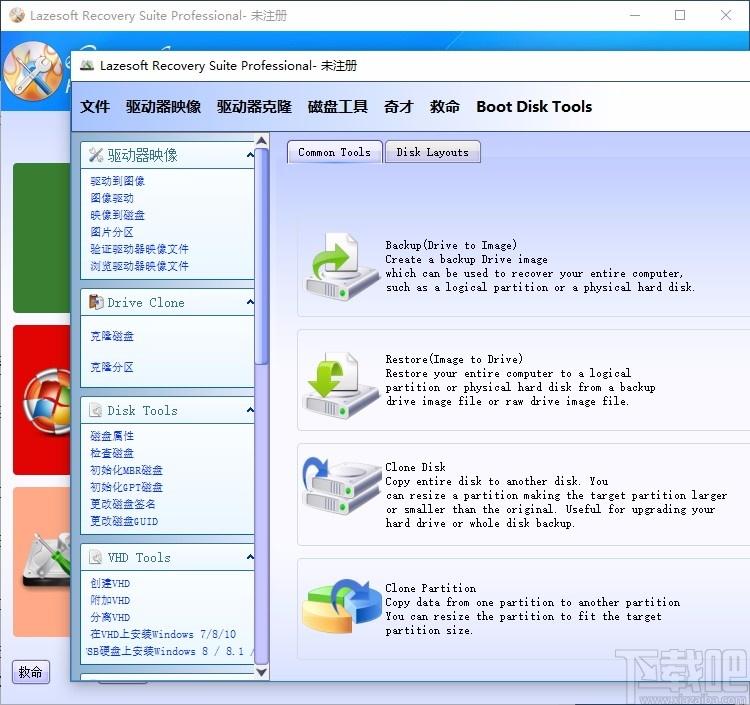The image size is (750, 705).
Task: Click the inner window title bar icon
Action: point(87,66)
